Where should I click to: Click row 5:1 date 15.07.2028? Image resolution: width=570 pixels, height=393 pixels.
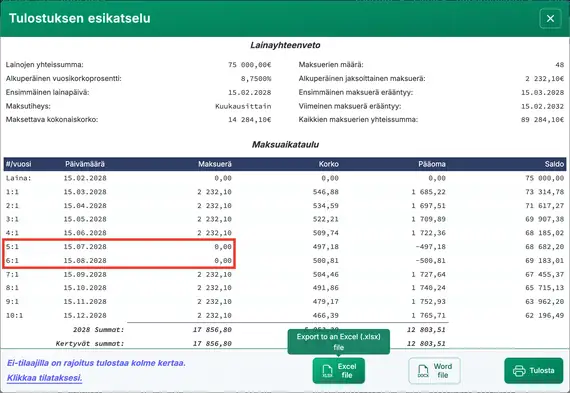point(85,247)
